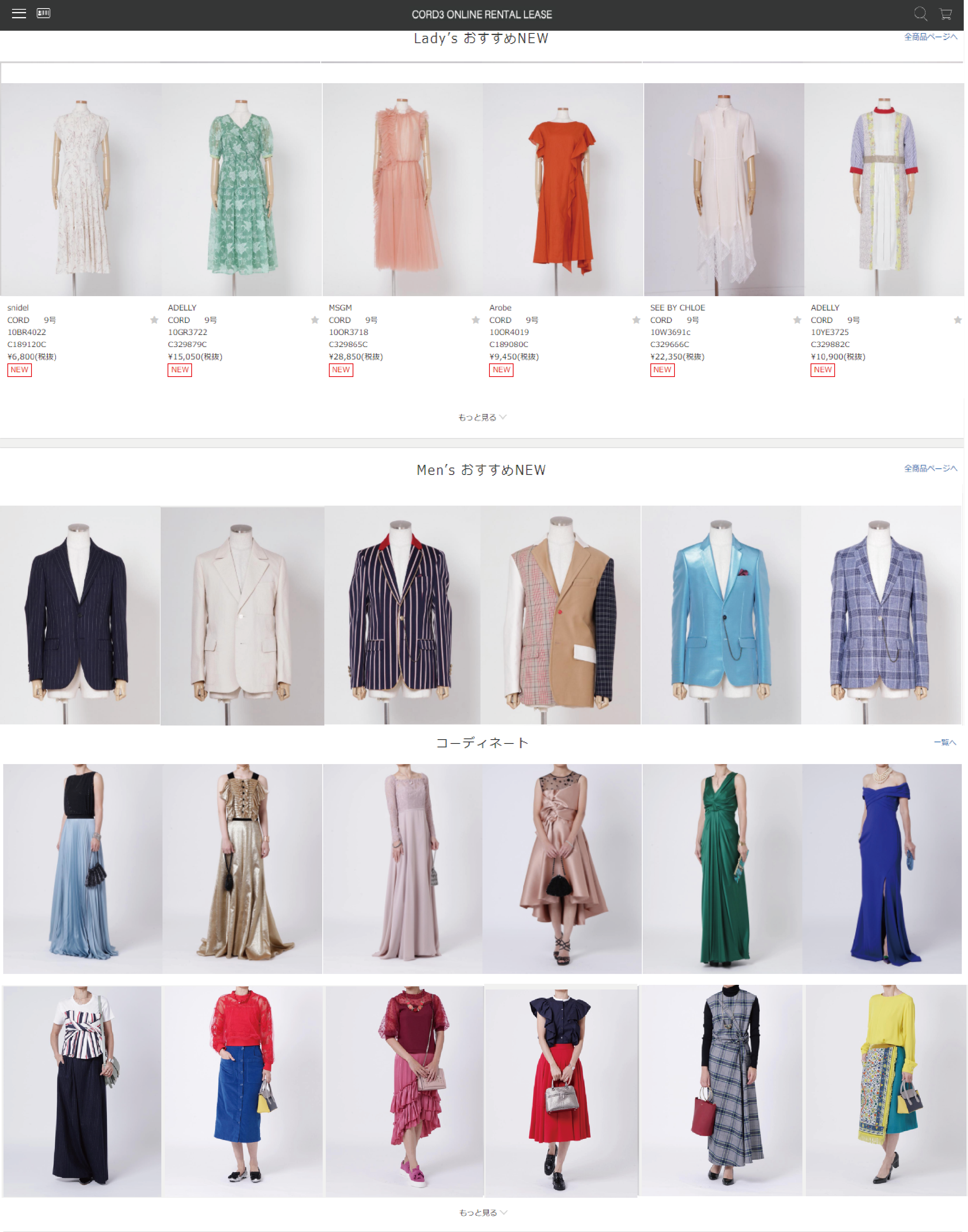This screenshot has width=968, height=1232.
Task: Open the emerald green gown outfit
Action: click(722, 869)
